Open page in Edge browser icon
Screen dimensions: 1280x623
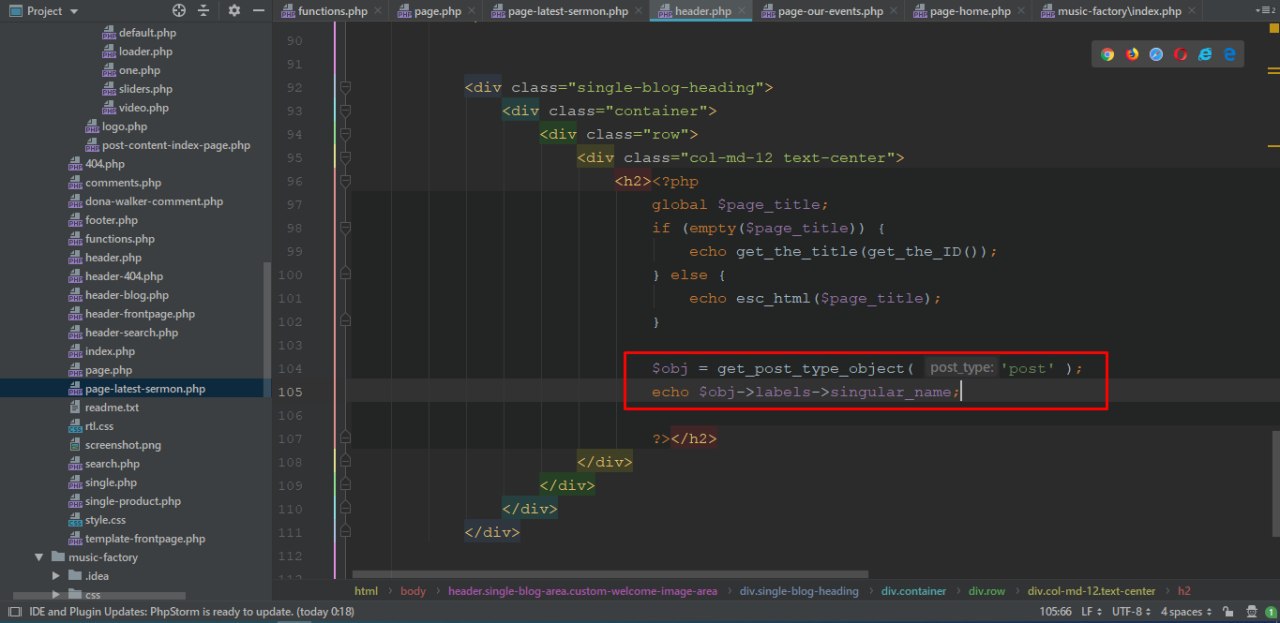coord(1230,54)
